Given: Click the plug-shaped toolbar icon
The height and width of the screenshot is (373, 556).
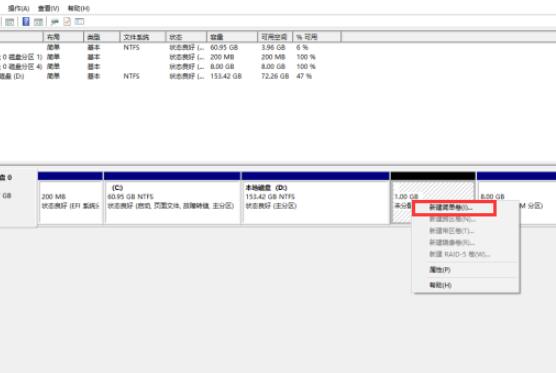Looking at the screenshot, I should (x=55, y=22).
